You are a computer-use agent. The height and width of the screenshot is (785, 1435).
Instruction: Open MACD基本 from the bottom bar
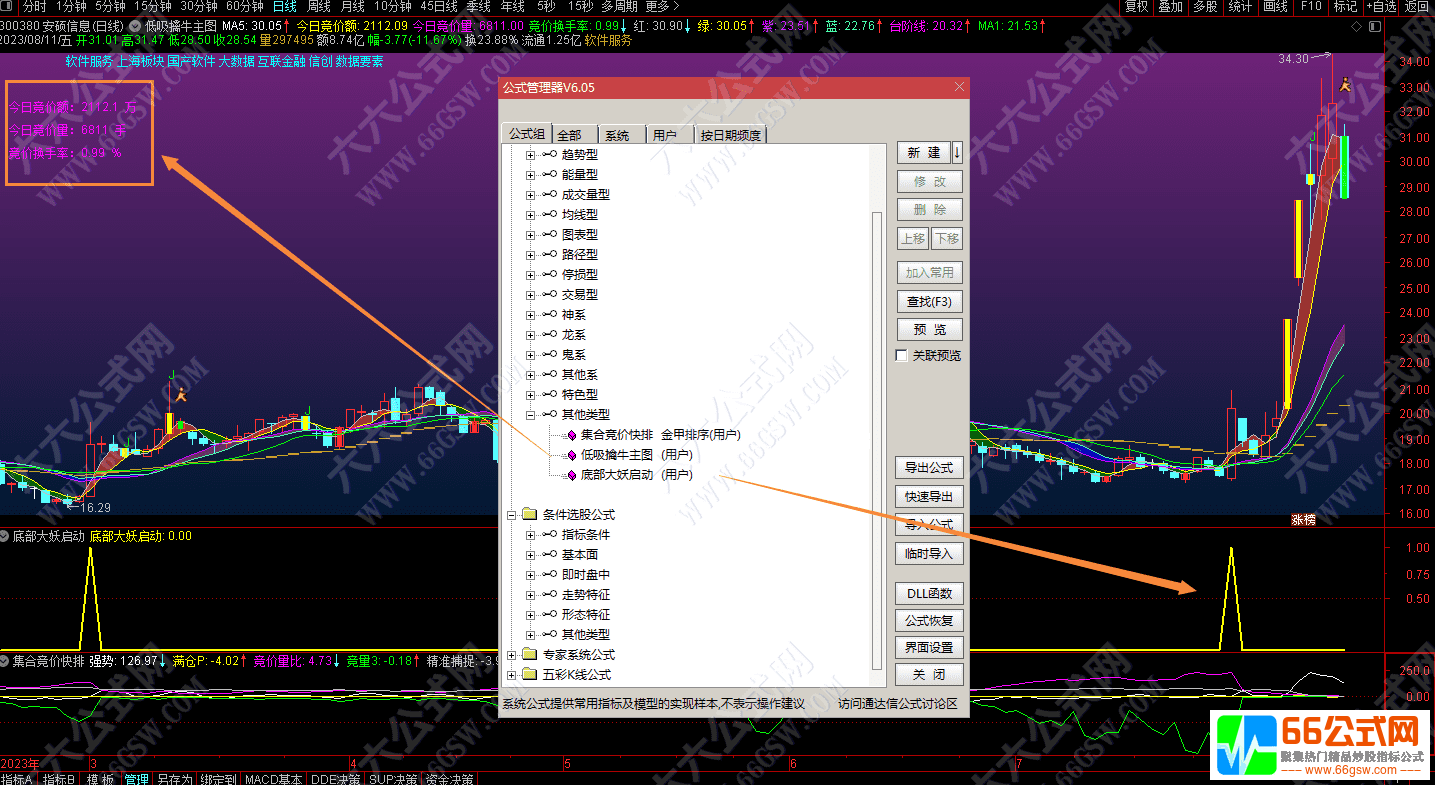(x=273, y=777)
